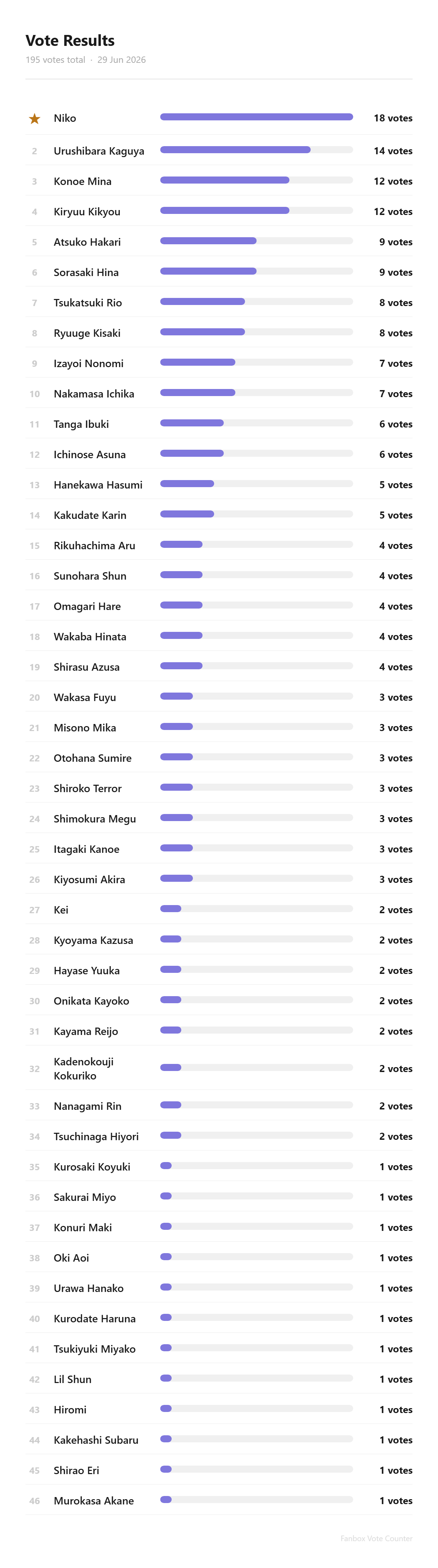Click the Fanbox Vote Counter footer text
The width and height of the screenshot is (438, 1568).
376,1538
